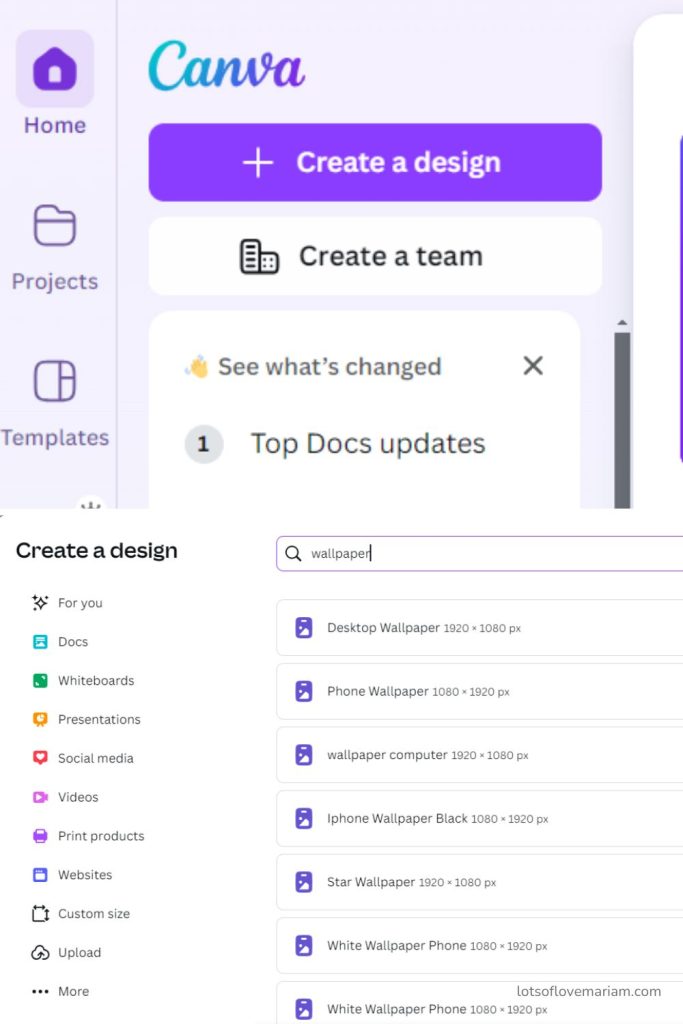Click the Create a design heading
The image size is (683, 1024).
(x=97, y=551)
